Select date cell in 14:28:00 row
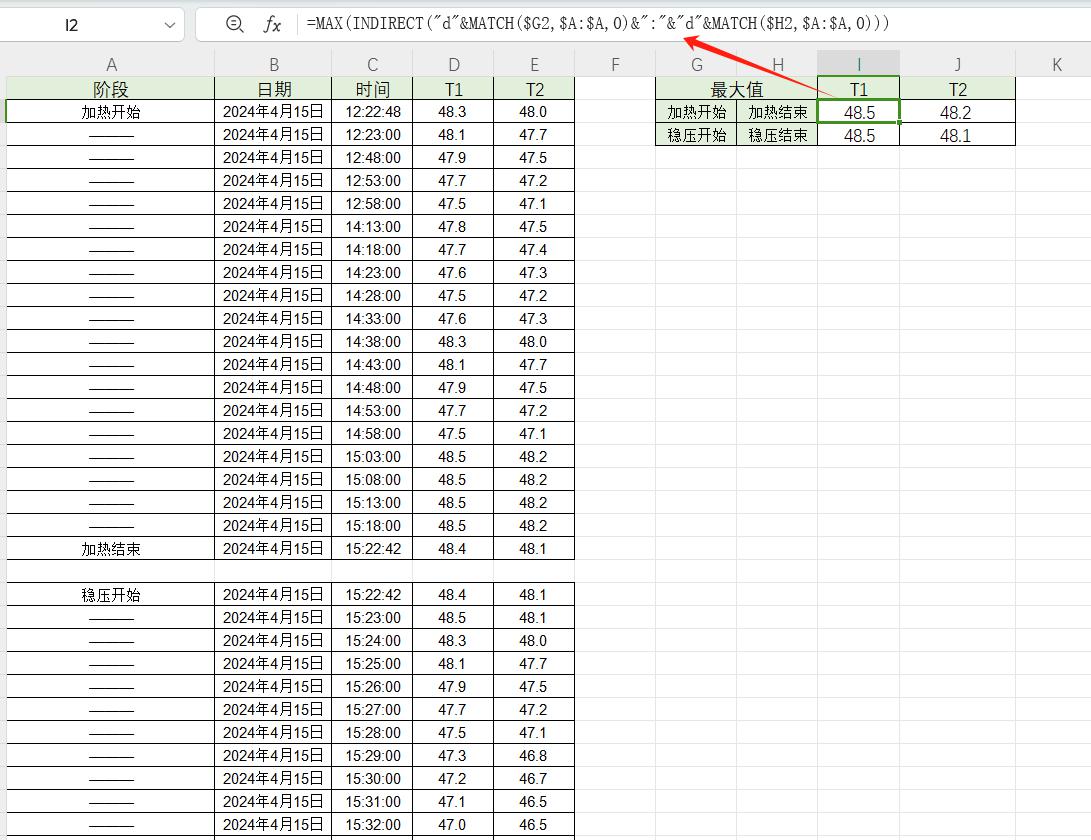Screen dimensions: 1091x840 tap(273, 295)
